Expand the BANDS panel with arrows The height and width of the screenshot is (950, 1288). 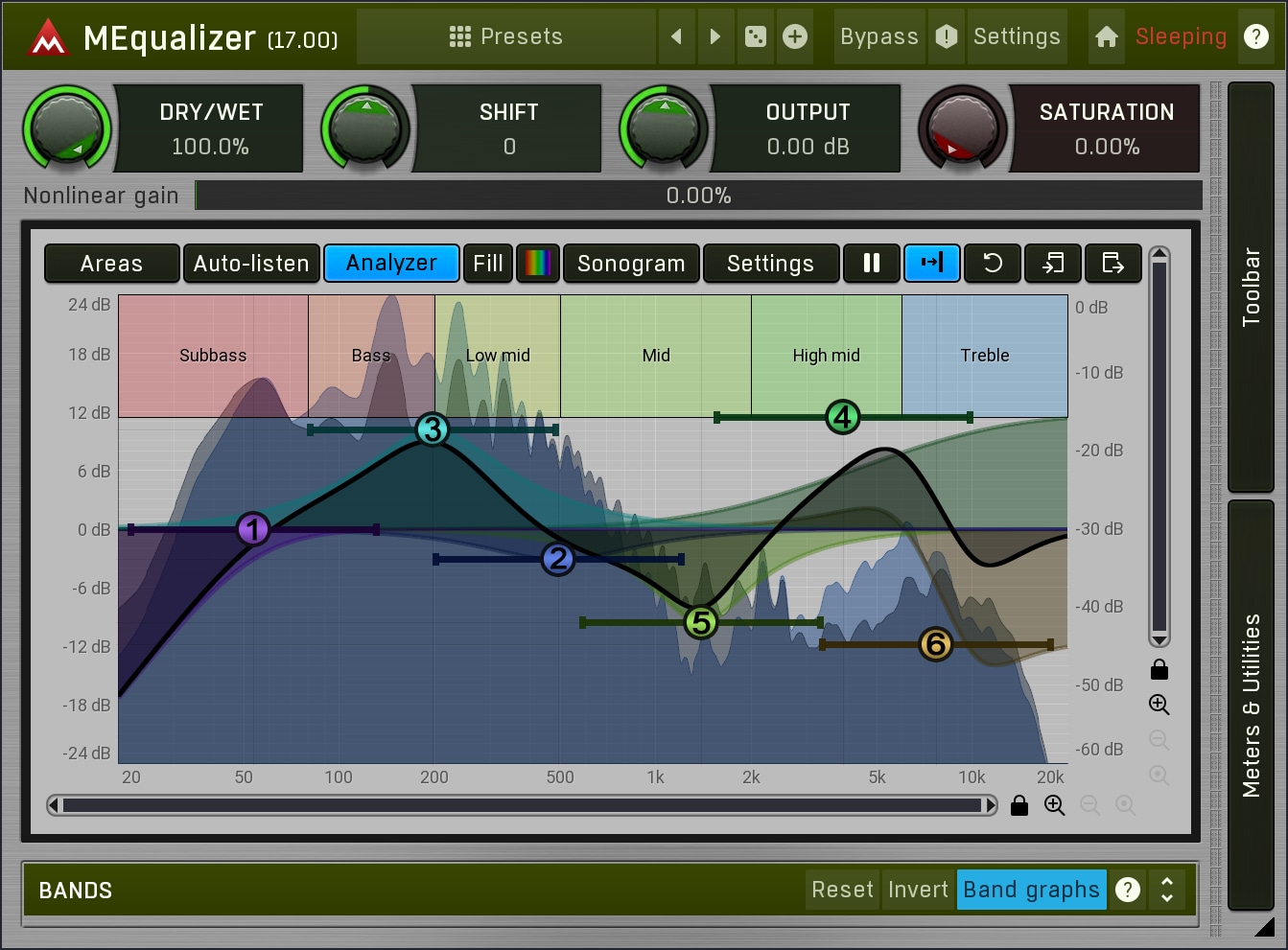coord(1167,890)
